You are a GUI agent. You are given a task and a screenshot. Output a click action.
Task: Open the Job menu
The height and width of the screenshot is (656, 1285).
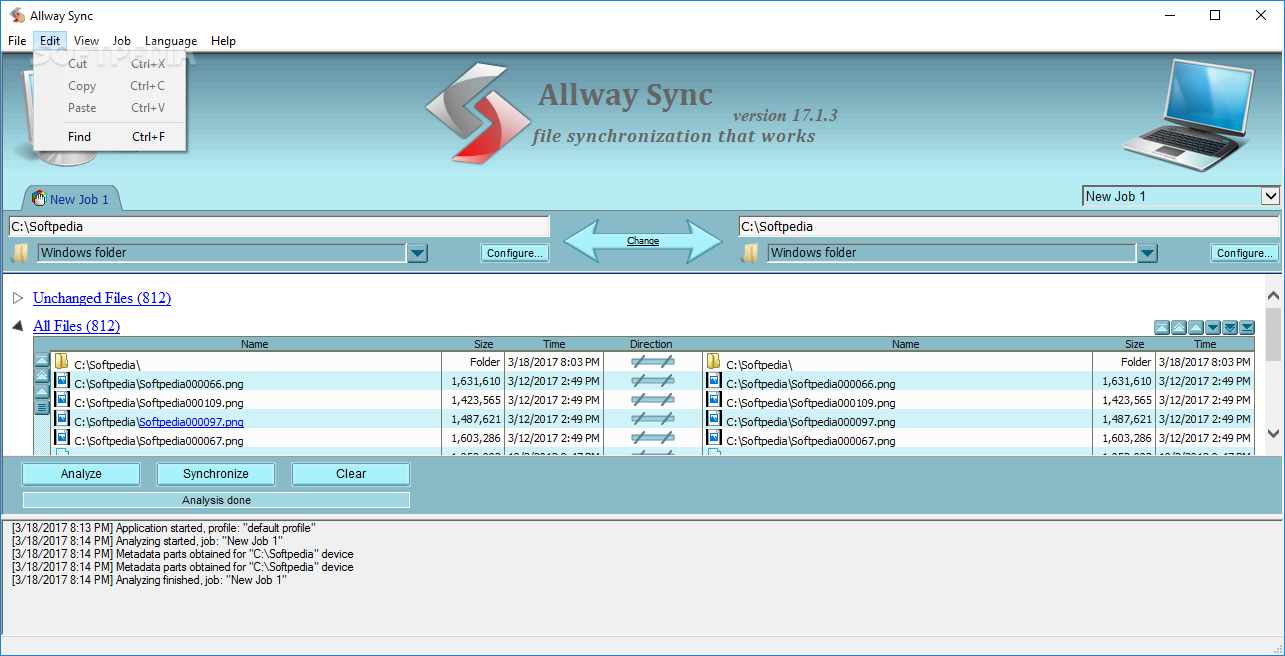tap(122, 41)
